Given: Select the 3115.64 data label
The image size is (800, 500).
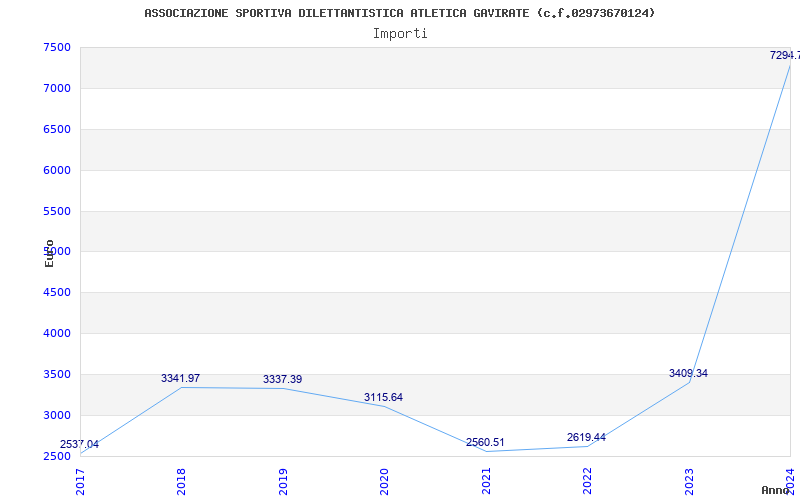Looking at the screenshot, I should [x=383, y=397].
